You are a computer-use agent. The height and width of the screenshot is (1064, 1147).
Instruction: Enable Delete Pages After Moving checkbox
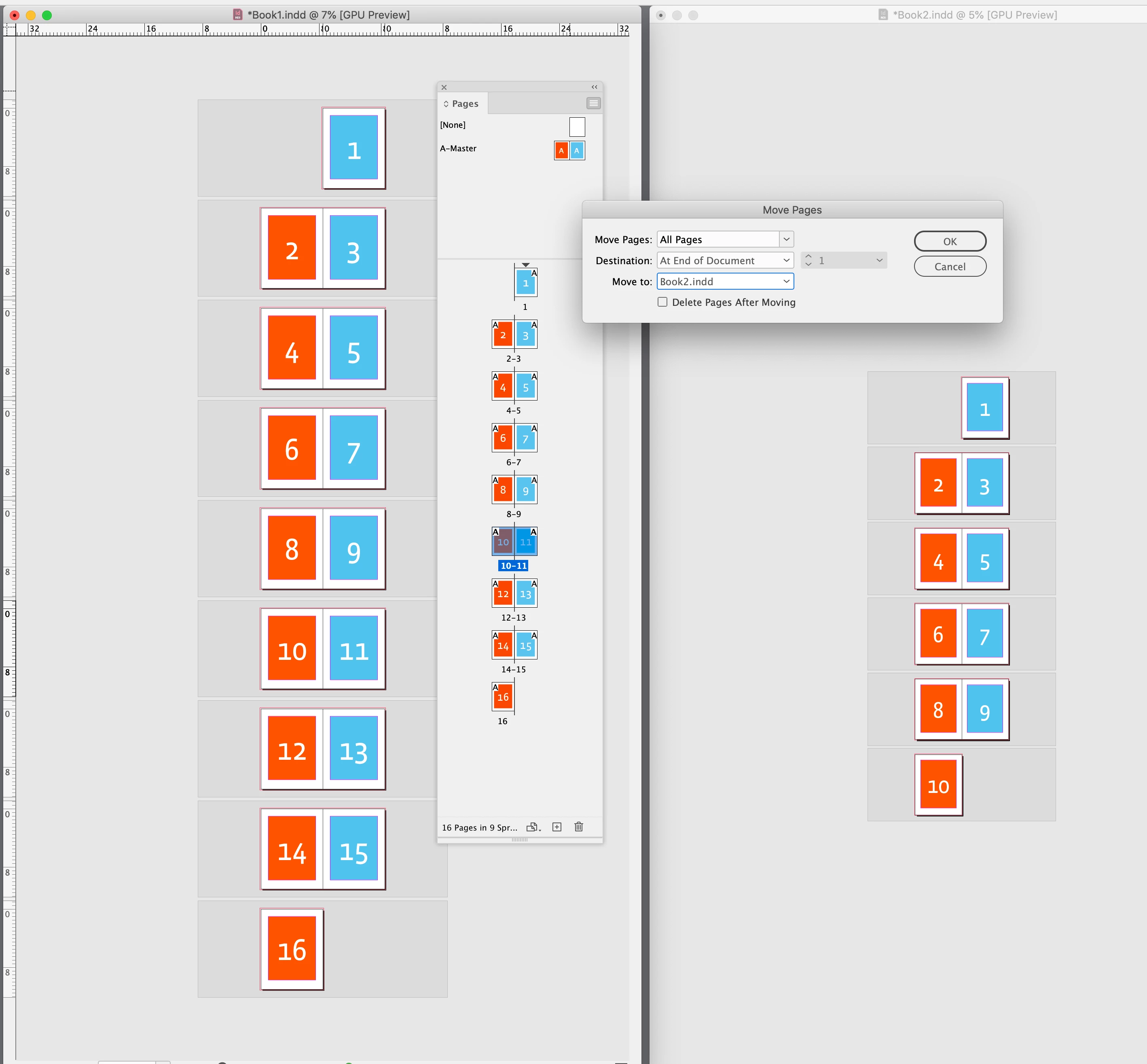[x=662, y=302]
